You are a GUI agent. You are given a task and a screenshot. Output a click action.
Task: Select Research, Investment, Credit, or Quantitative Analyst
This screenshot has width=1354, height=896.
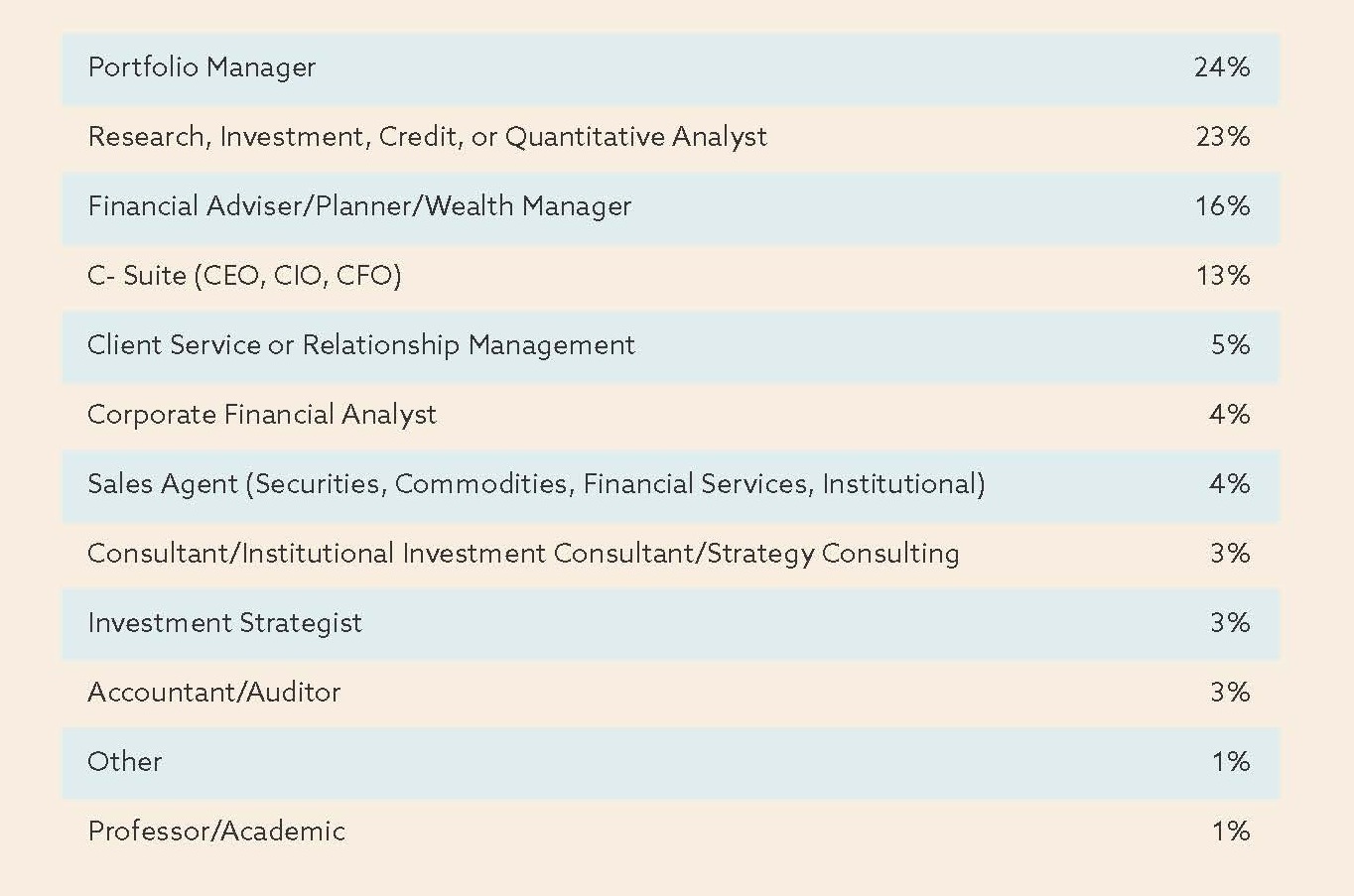click(x=427, y=137)
